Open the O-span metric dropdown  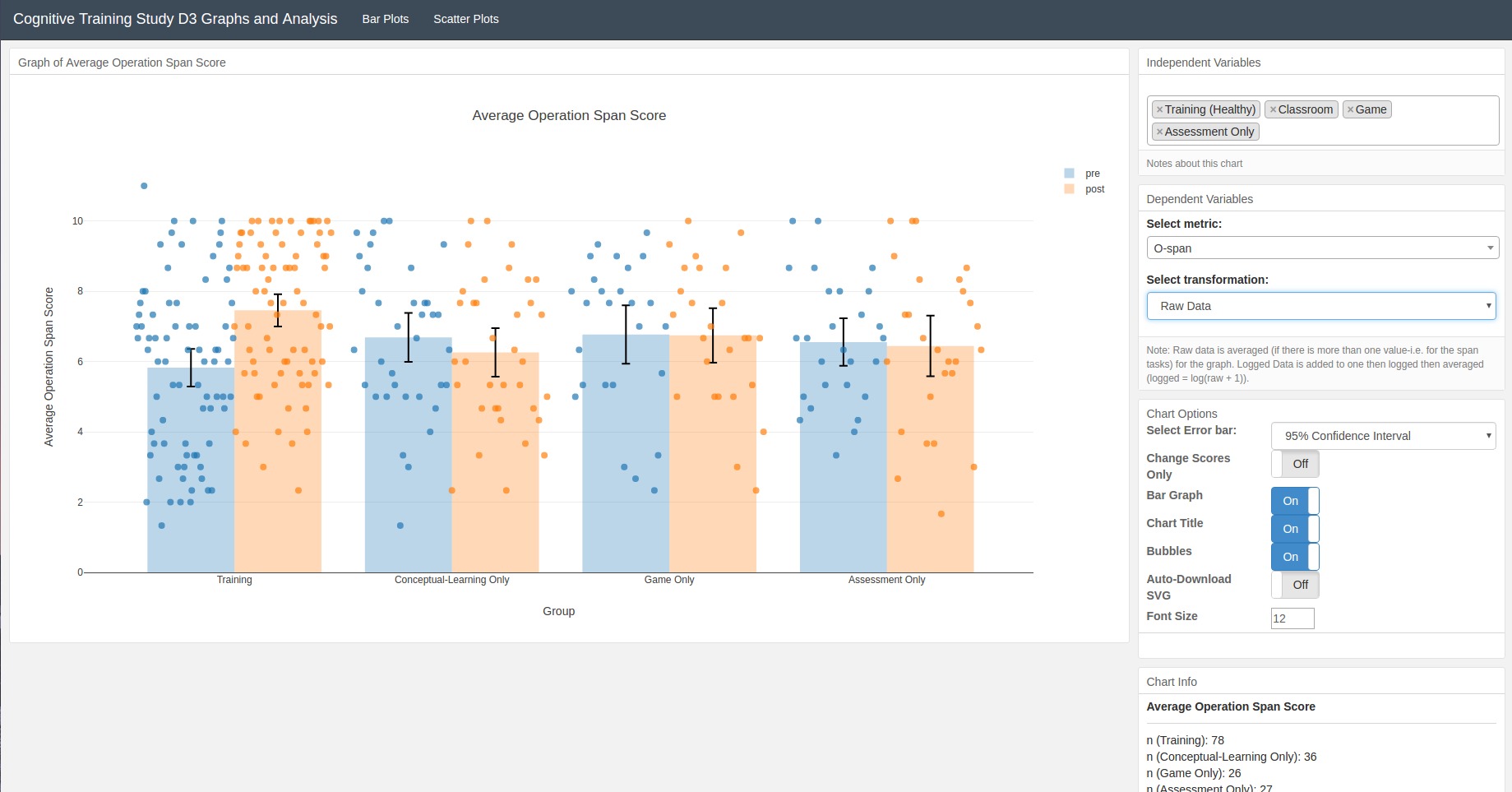[1321, 248]
